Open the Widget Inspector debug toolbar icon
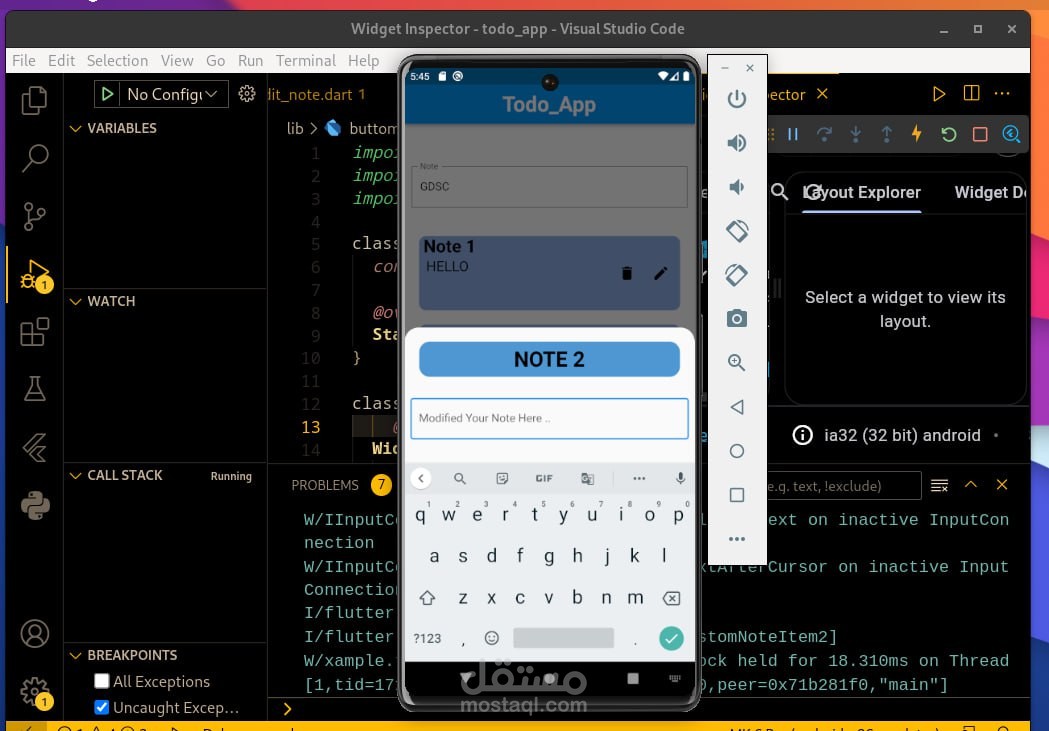This screenshot has height=731, width=1049. tap(1011, 134)
